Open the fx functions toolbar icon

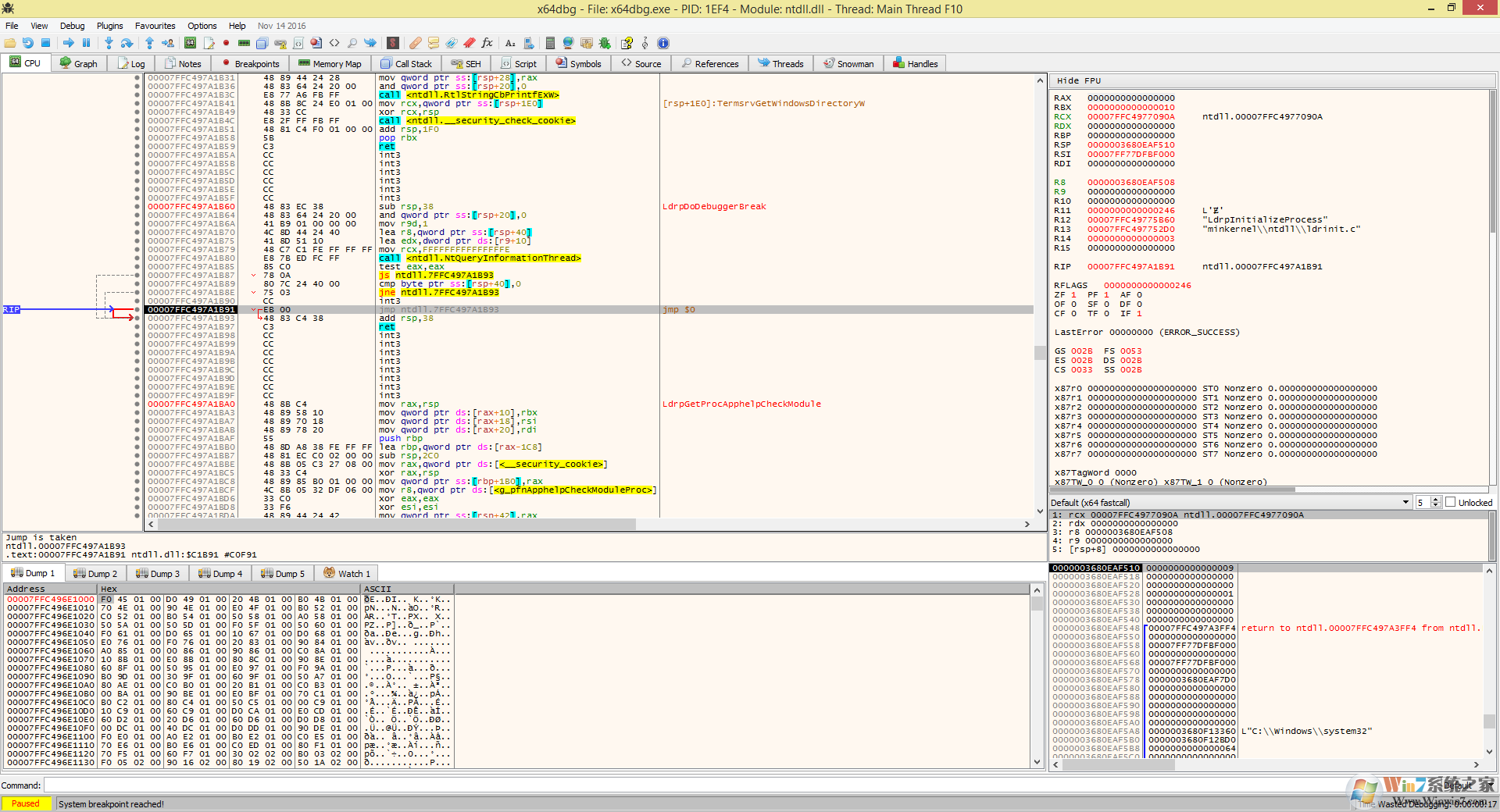(x=487, y=43)
